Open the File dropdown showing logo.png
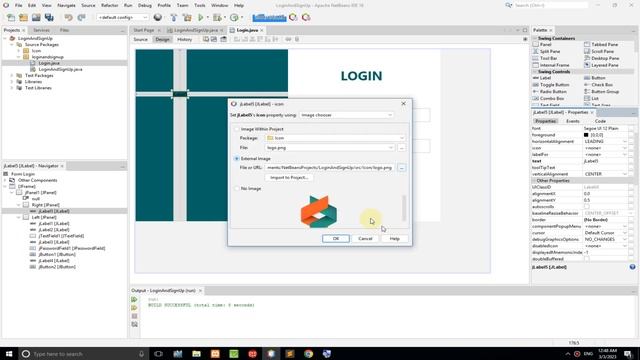640x360 pixels. pyautogui.click(x=330, y=148)
